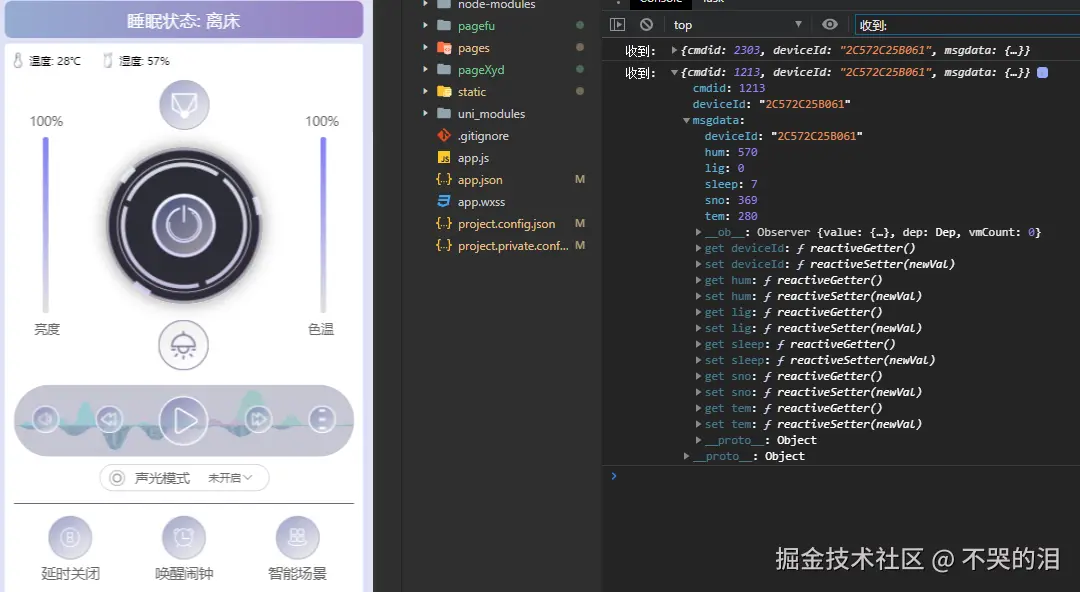Clear the console with the ban icon
The image size is (1080, 592).
click(646, 25)
